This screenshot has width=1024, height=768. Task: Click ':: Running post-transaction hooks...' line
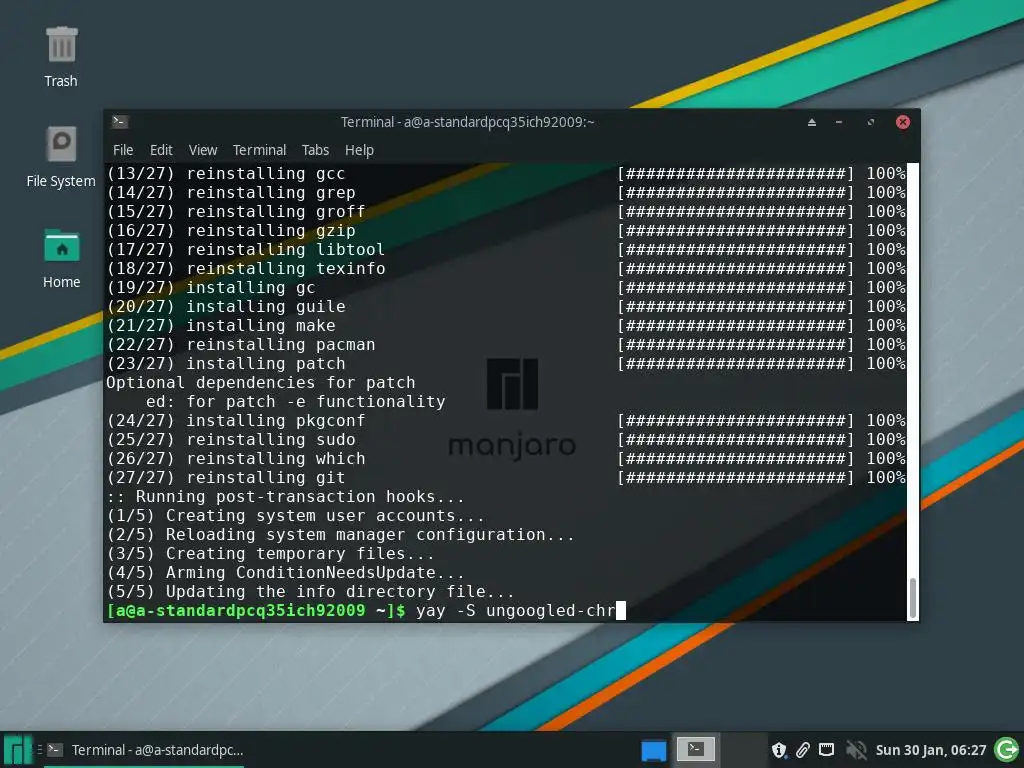[x=285, y=496]
